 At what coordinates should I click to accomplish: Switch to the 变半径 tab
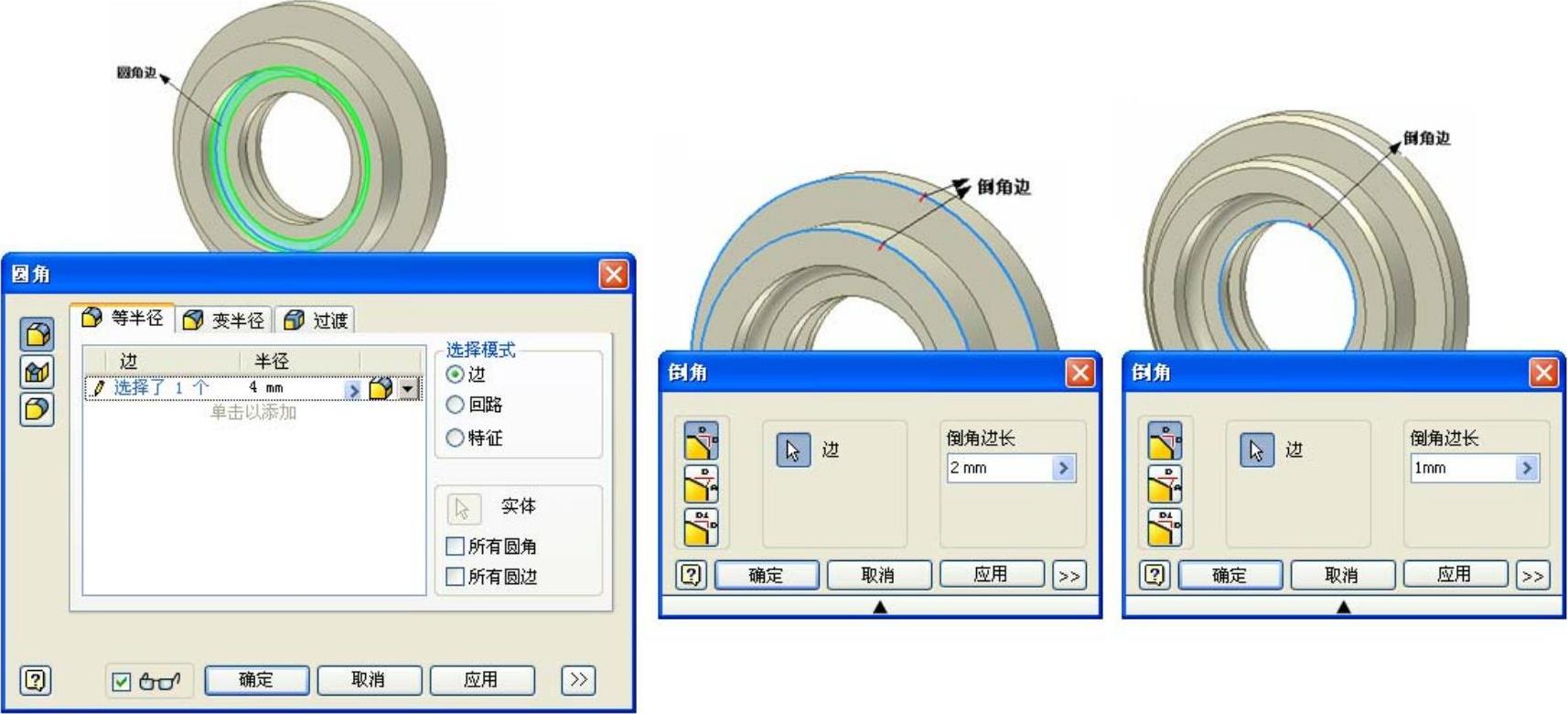click(224, 319)
